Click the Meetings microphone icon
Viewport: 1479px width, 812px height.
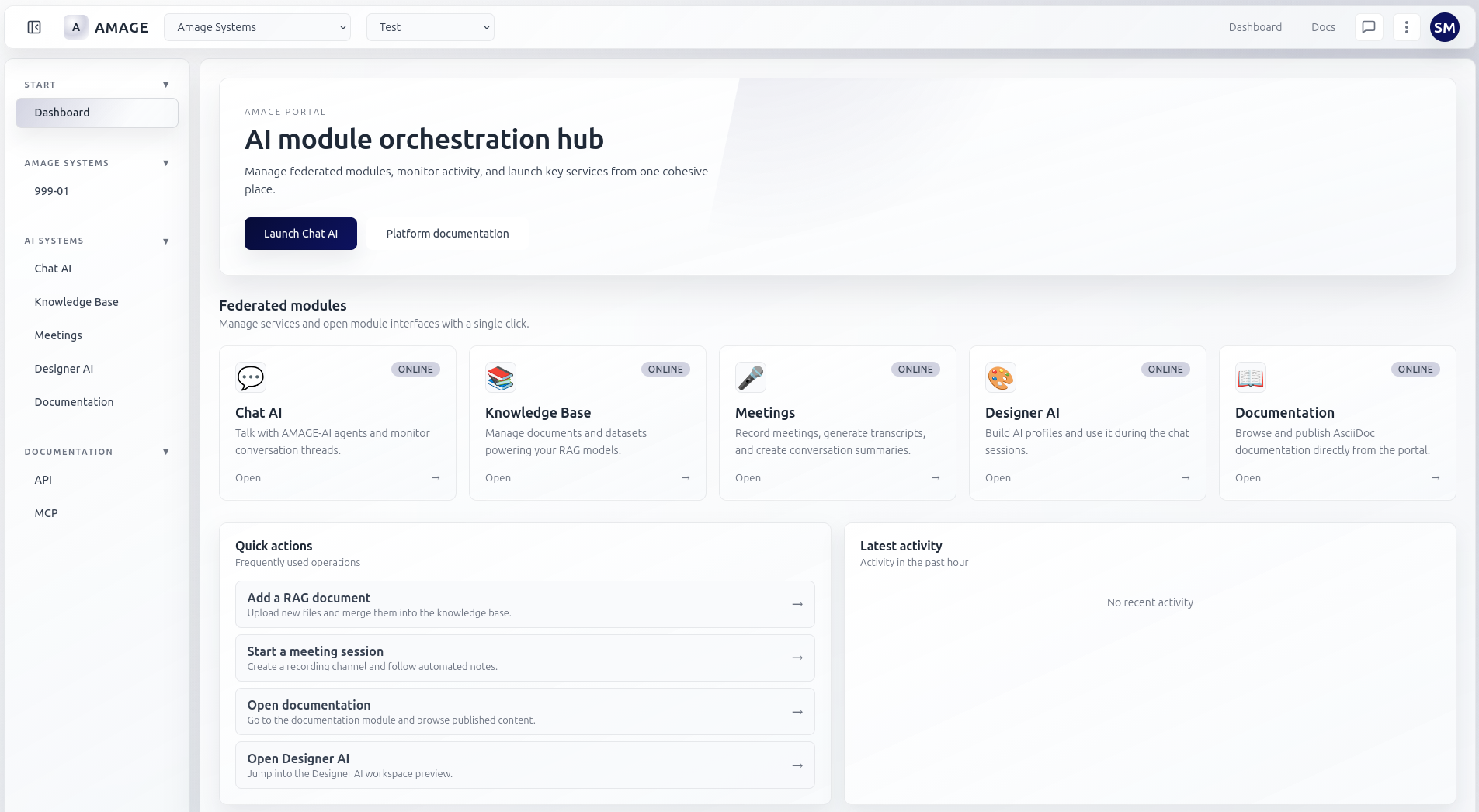pyautogui.click(x=751, y=378)
